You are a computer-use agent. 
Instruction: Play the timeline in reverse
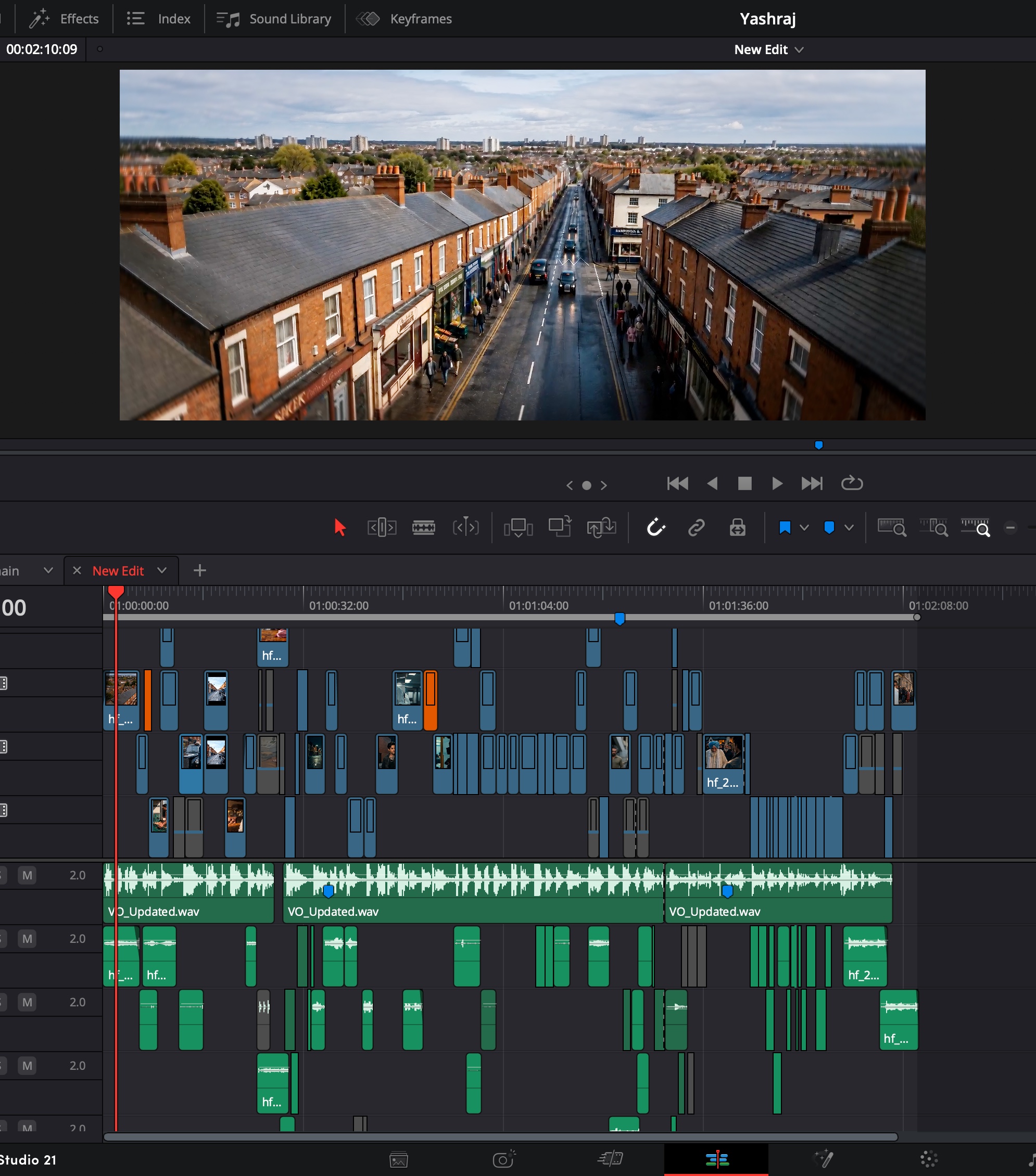(712, 483)
